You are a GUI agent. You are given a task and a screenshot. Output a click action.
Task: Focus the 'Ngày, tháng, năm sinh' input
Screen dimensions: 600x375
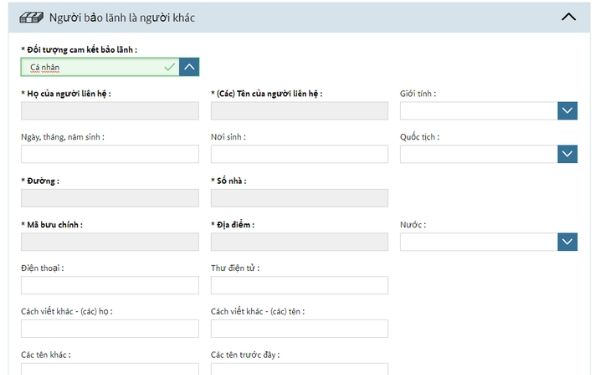point(110,154)
